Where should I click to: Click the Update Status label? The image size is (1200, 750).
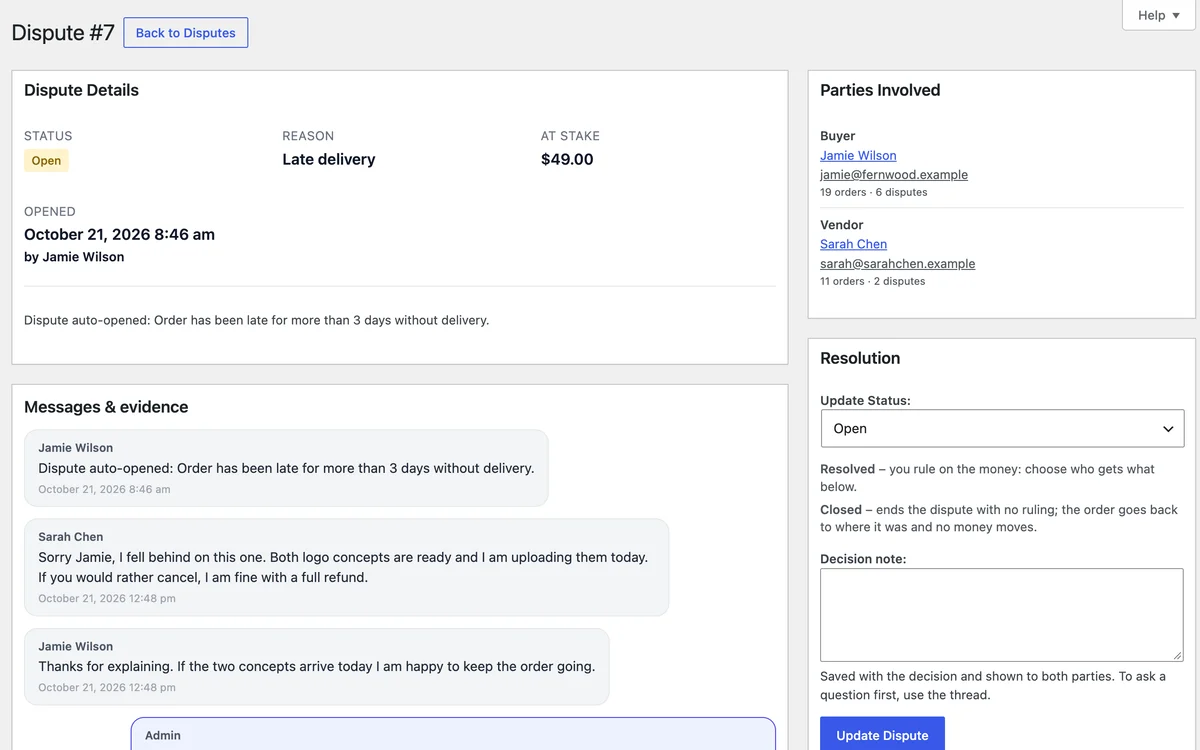865,400
